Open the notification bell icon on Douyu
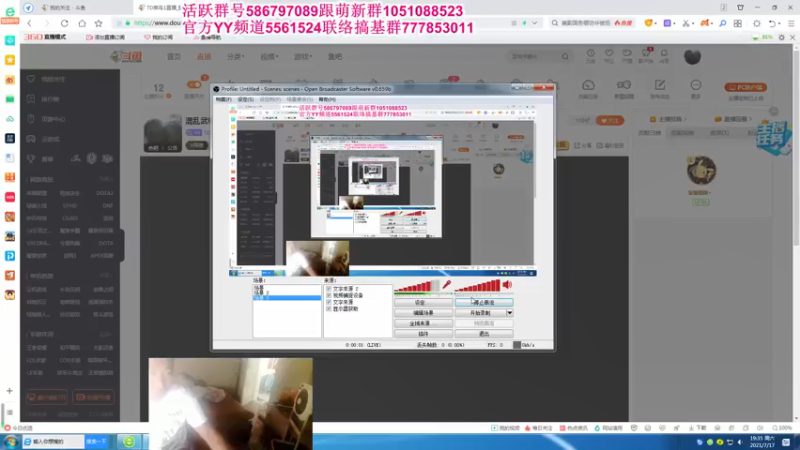 tap(664, 55)
